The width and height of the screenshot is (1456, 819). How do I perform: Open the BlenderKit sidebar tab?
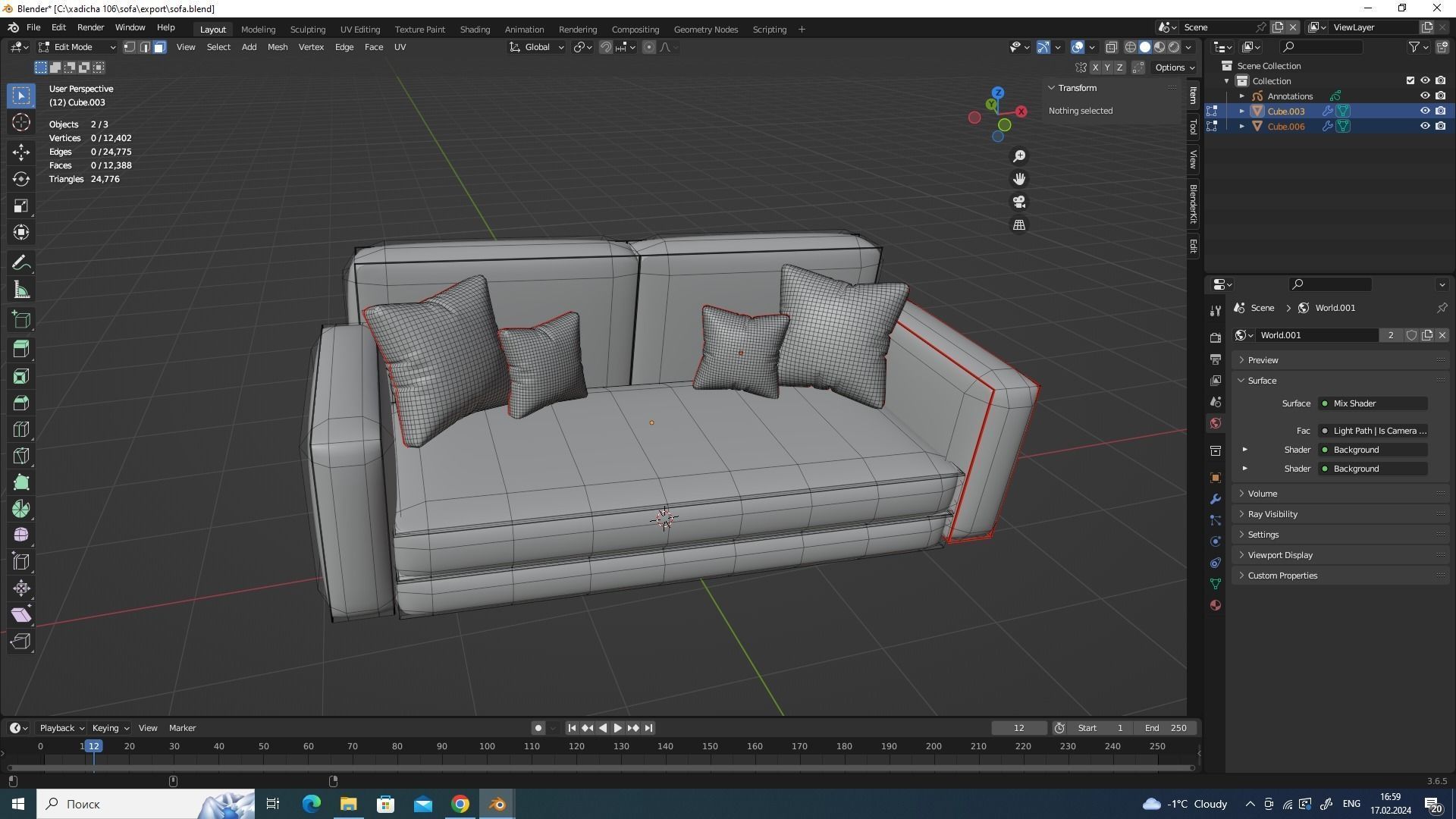(x=1193, y=204)
